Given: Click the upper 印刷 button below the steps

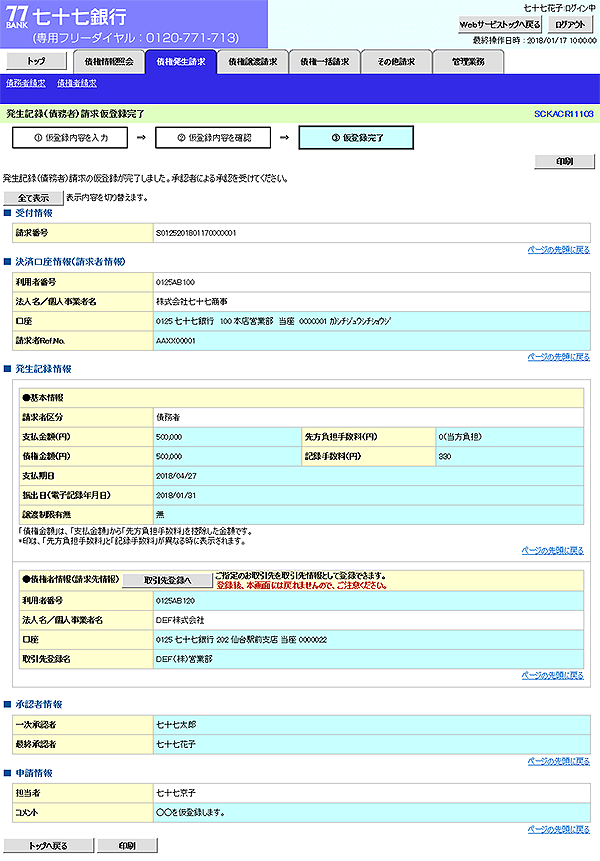Looking at the screenshot, I should point(564,161).
